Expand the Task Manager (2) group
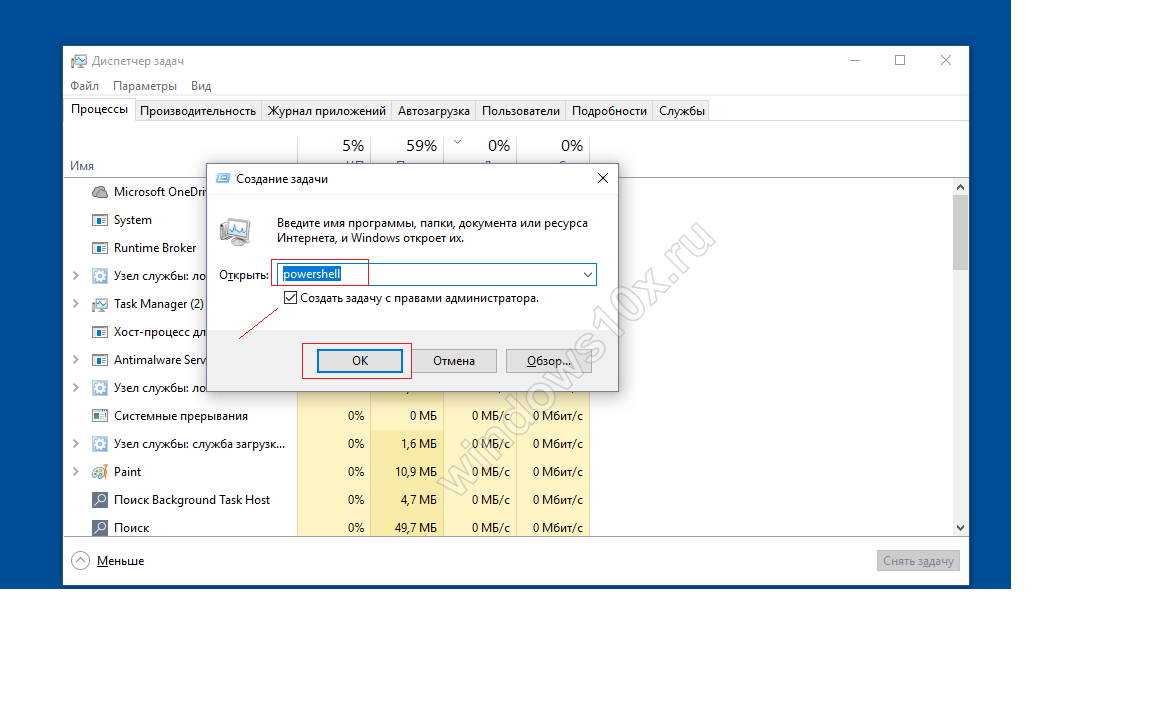This screenshot has width=1152, height=718. click(76, 304)
